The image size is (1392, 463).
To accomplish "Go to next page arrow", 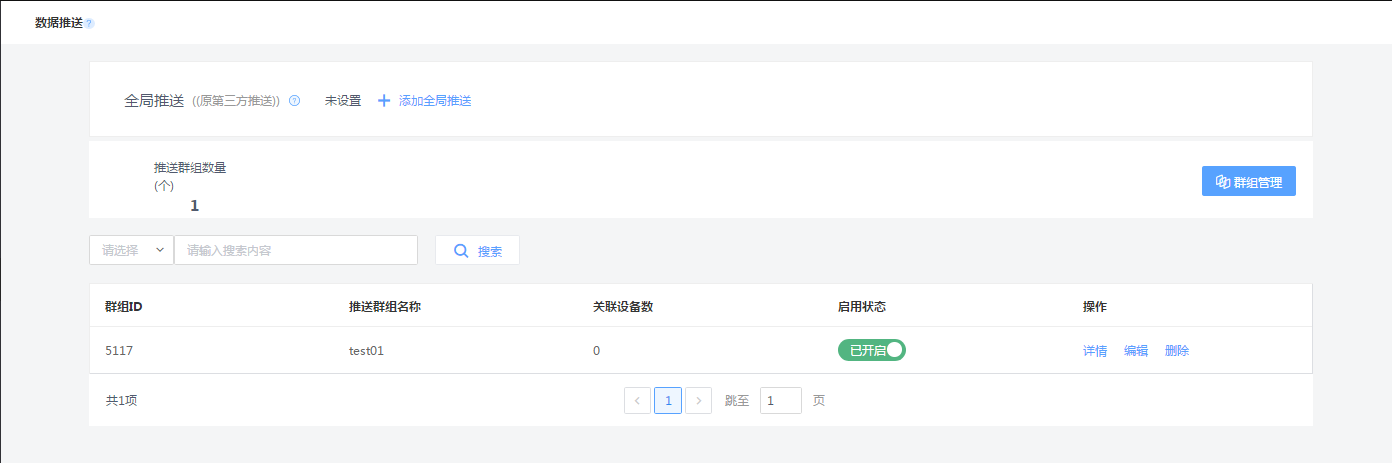I will click(x=699, y=401).
